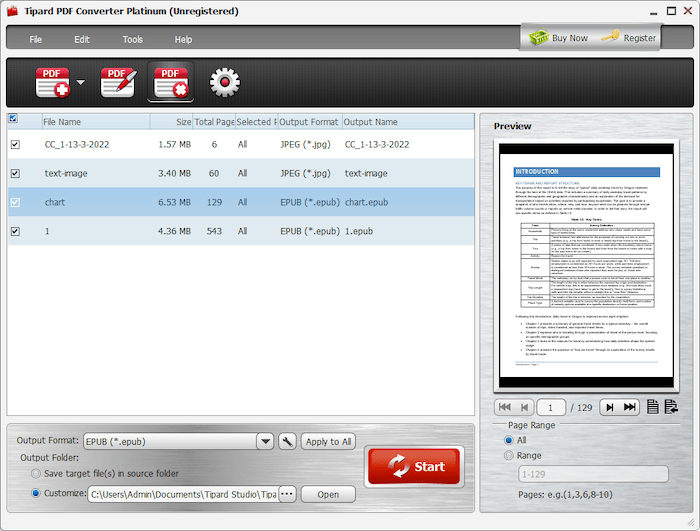Click the Remove PDF file icon
The height and width of the screenshot is (531, 700).
coord(170,82)
